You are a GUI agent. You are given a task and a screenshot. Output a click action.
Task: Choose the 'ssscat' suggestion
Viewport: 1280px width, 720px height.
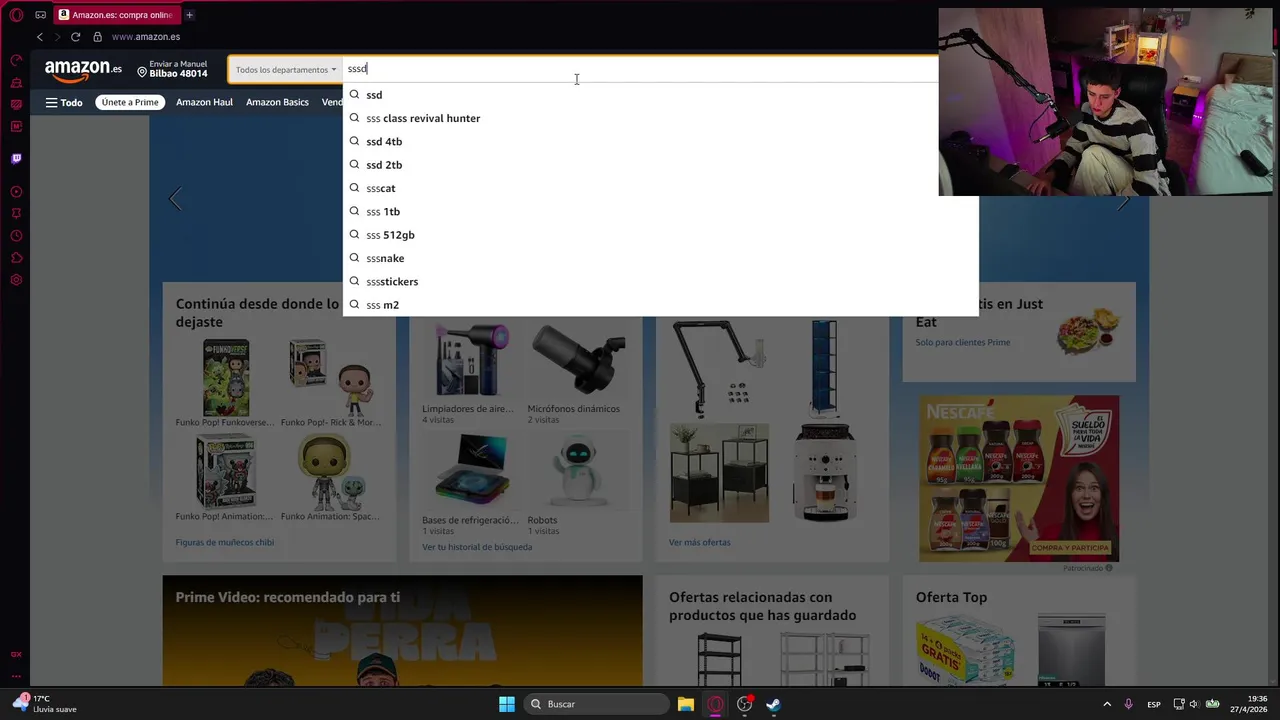pos(660,188)
